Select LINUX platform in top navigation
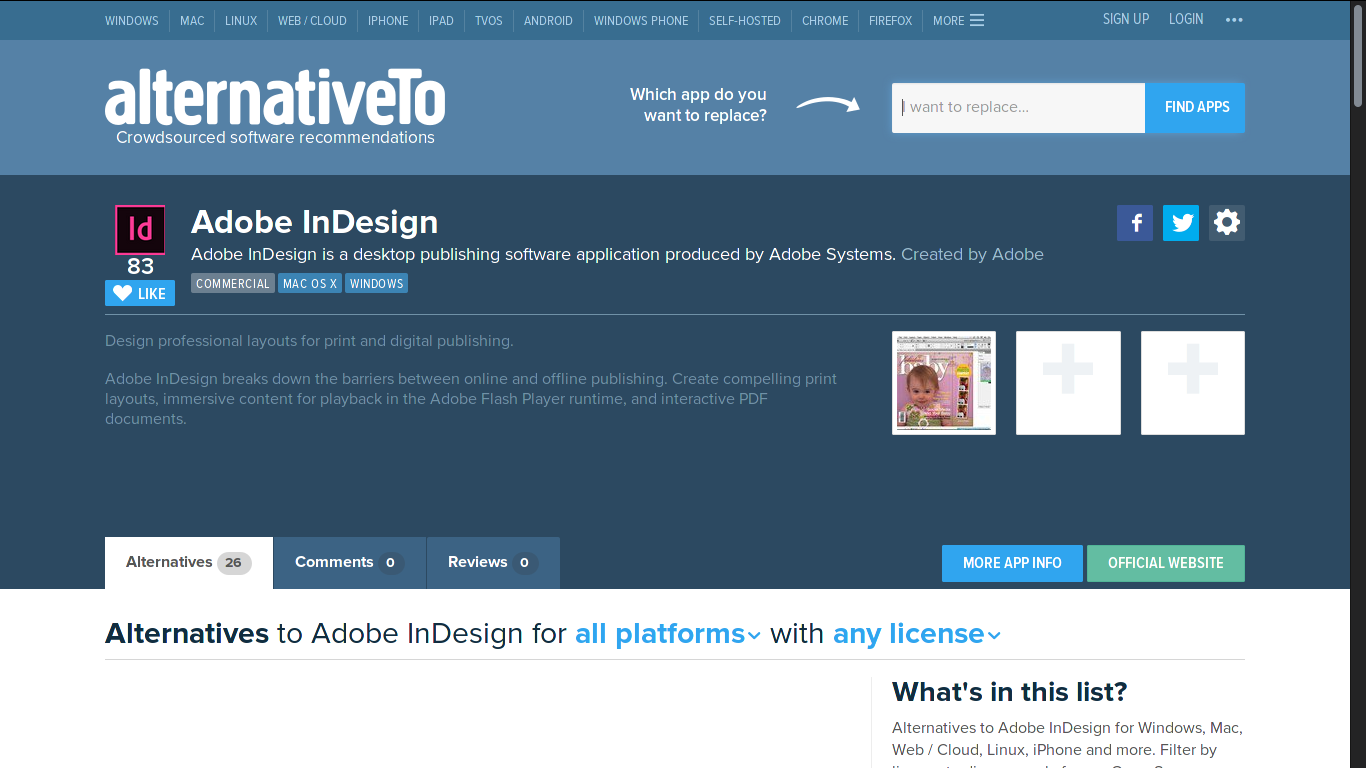This screenshot has width=1366, height=768. coord(241,20)
